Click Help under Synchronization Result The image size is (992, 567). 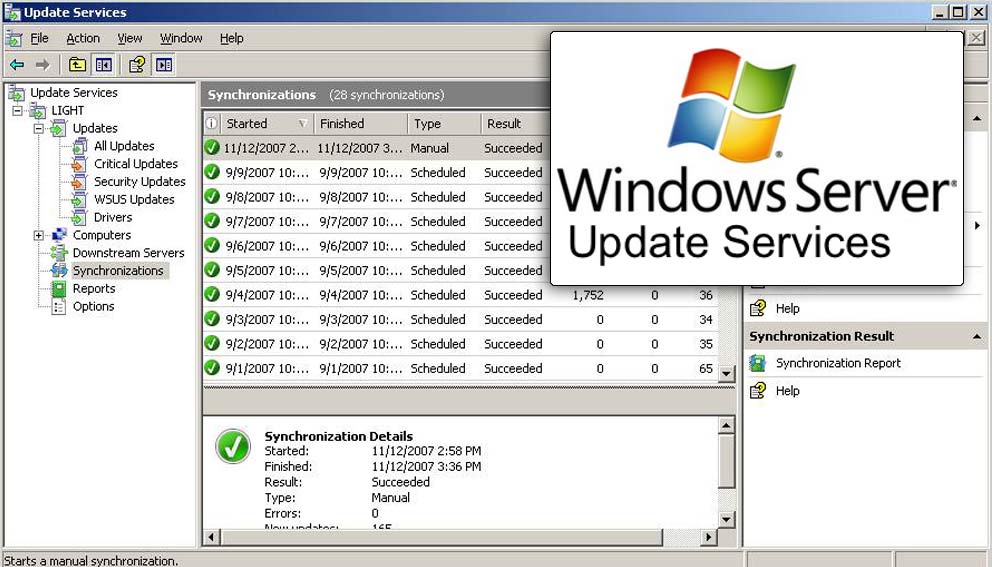click(788, 391)
